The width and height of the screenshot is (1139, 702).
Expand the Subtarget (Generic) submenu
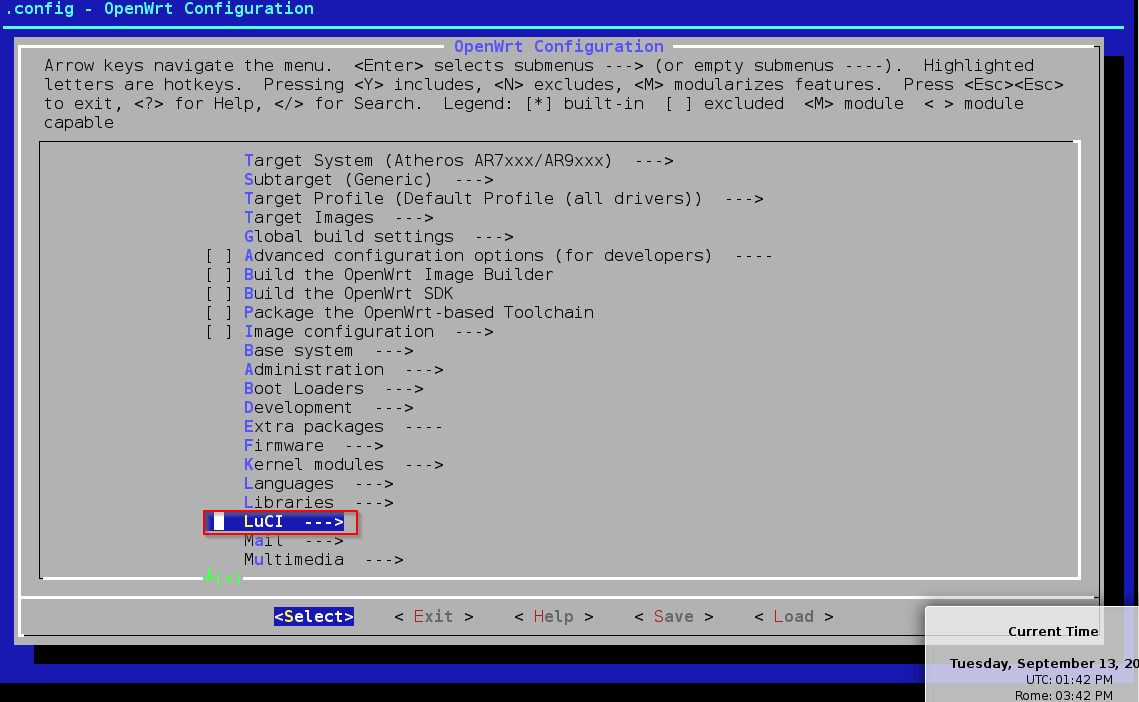coord(368,180)
